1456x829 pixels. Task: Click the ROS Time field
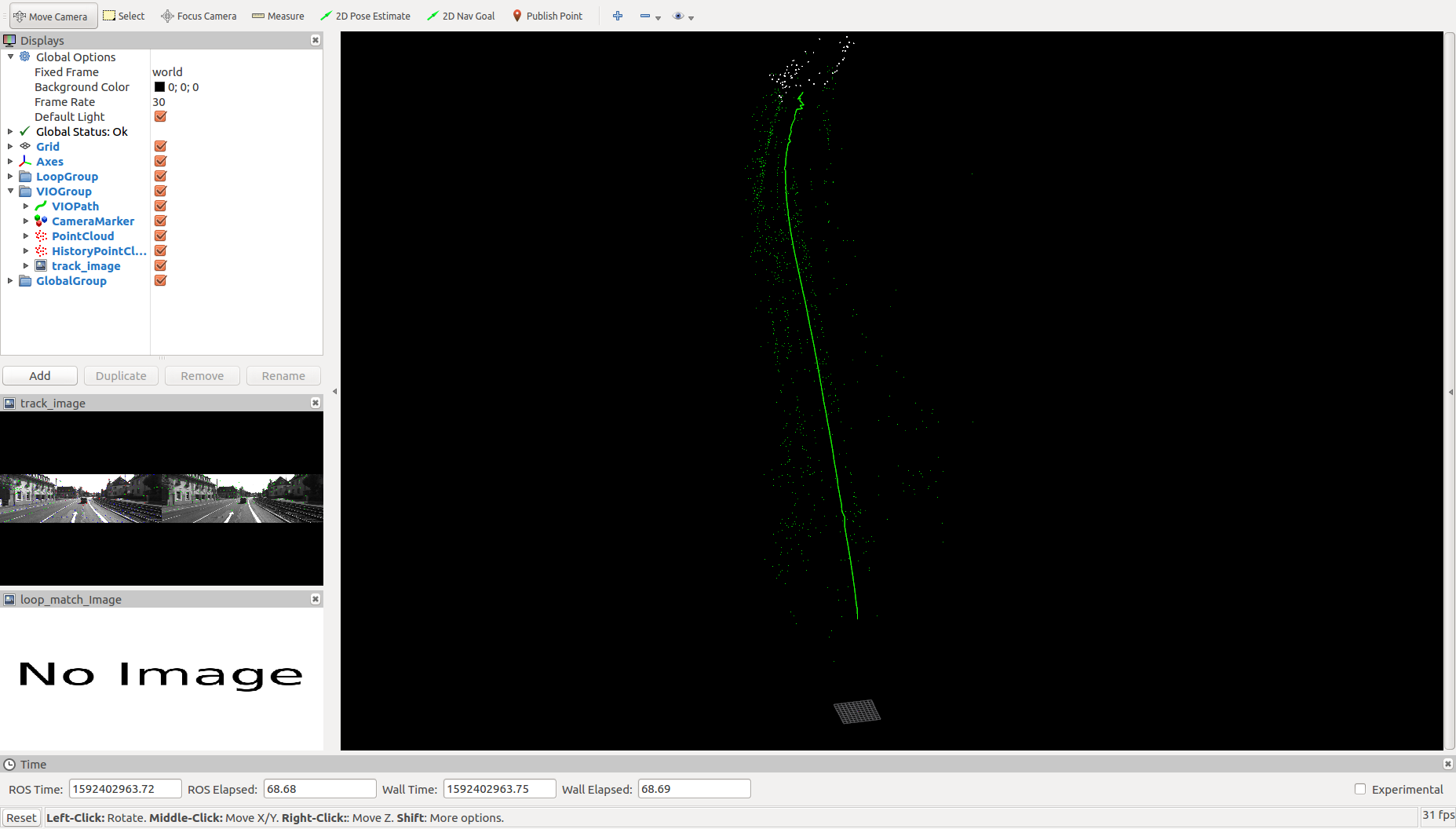[x=125, y=789]
